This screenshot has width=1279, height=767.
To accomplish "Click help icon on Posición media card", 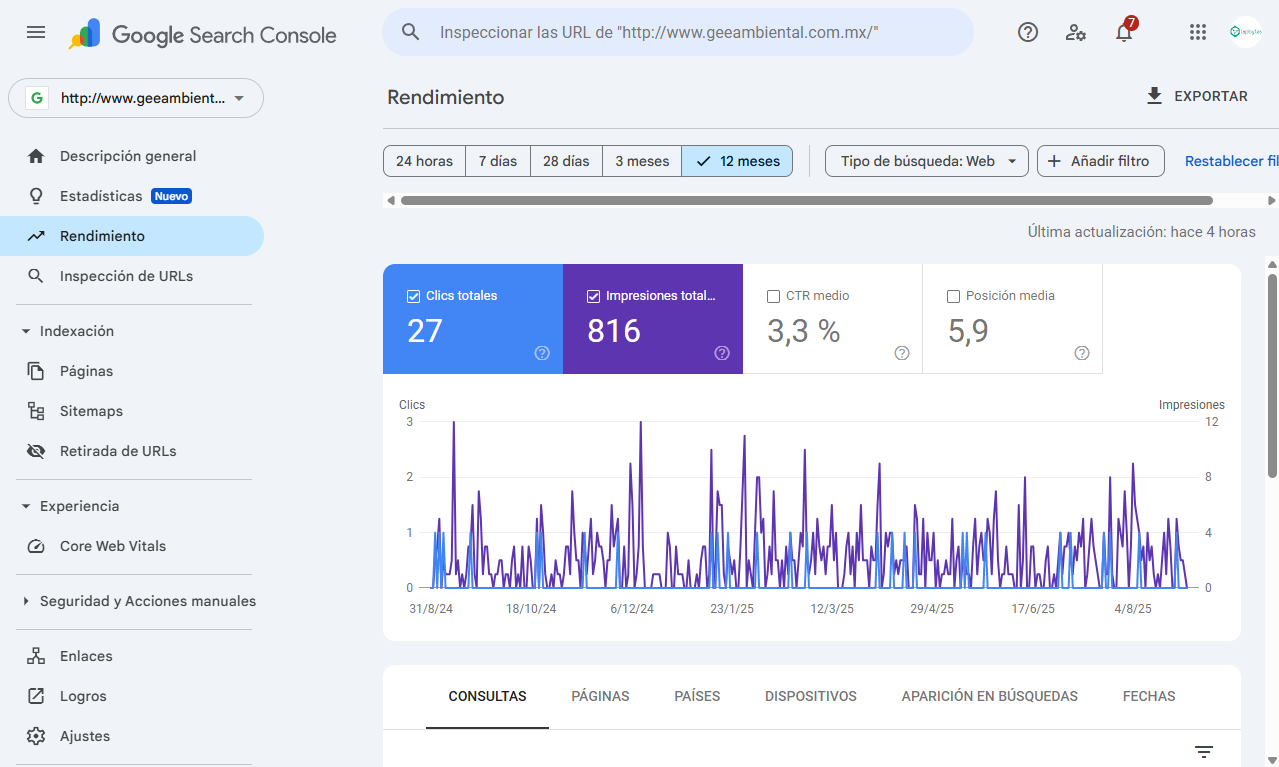I will click(1082, 353).
